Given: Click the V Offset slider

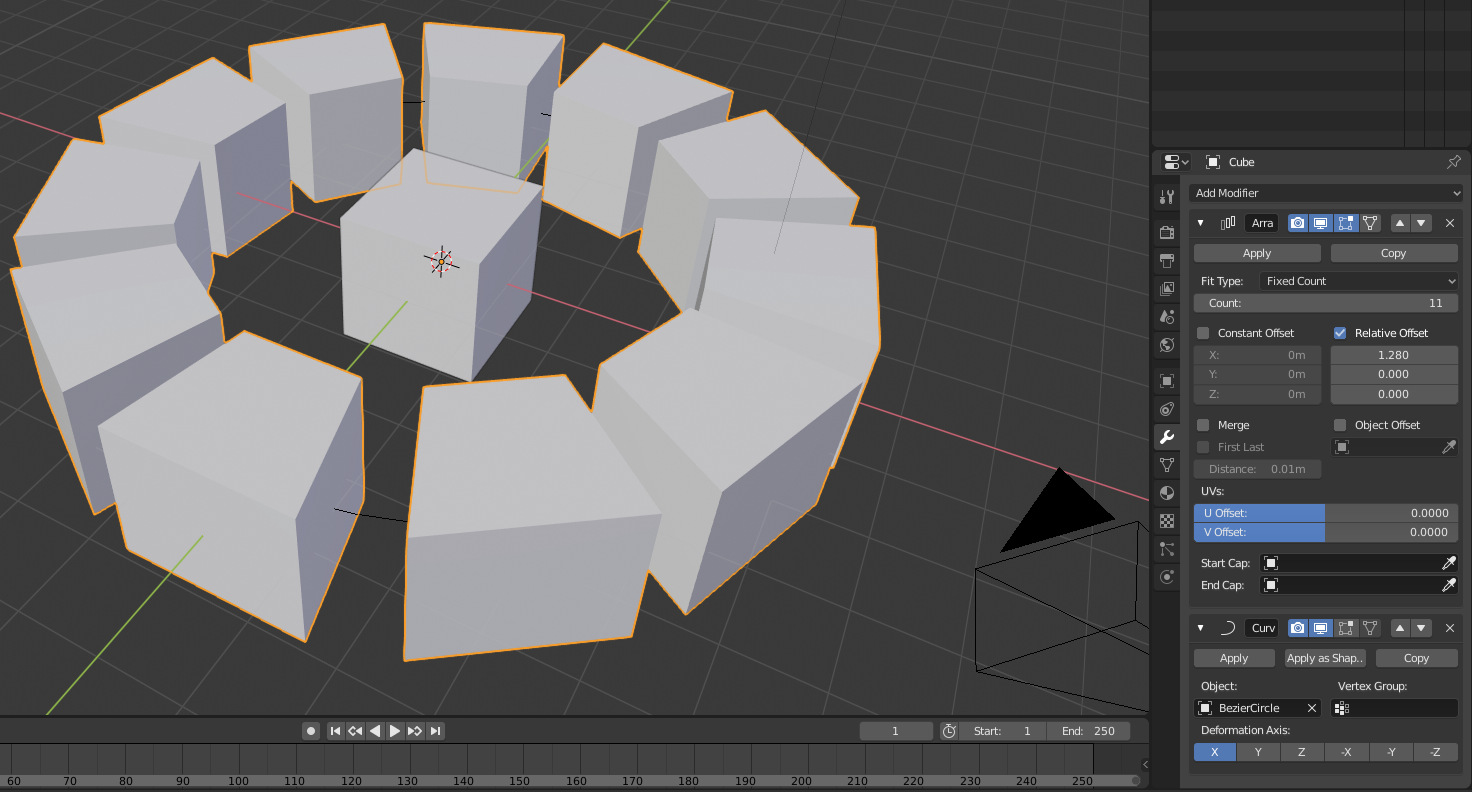Looking at the screenshot, I should click(1326, 532).
